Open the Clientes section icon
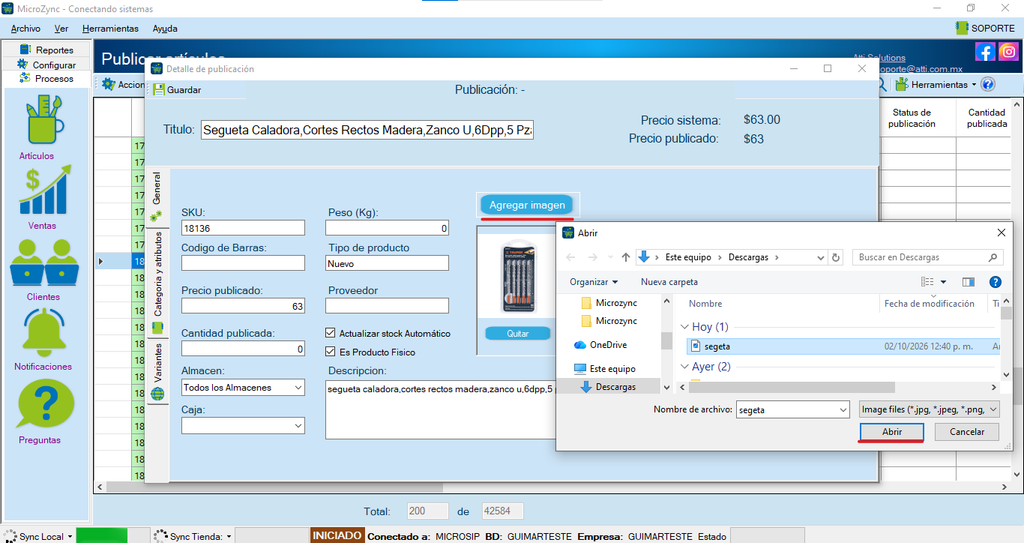1024x543 pixels. pyautogui.click(x=44, y=263)
